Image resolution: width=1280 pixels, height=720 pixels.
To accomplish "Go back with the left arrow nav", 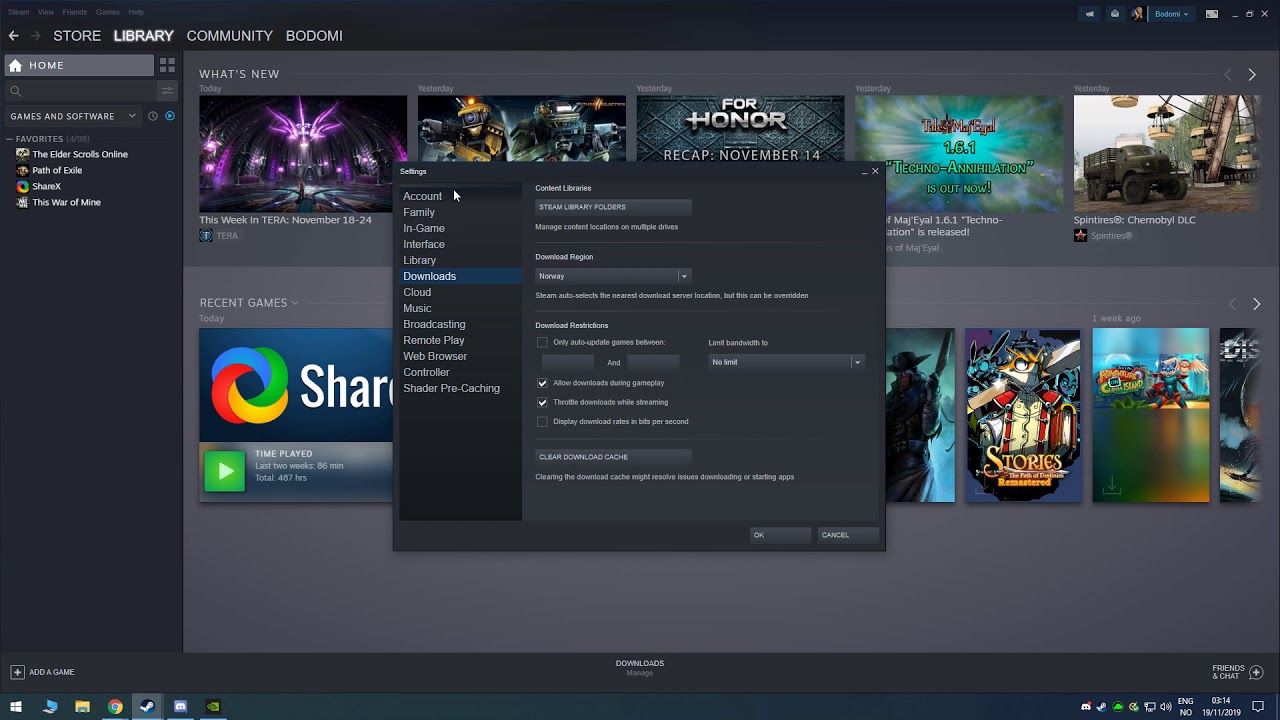I will click(x=14, y=36).
